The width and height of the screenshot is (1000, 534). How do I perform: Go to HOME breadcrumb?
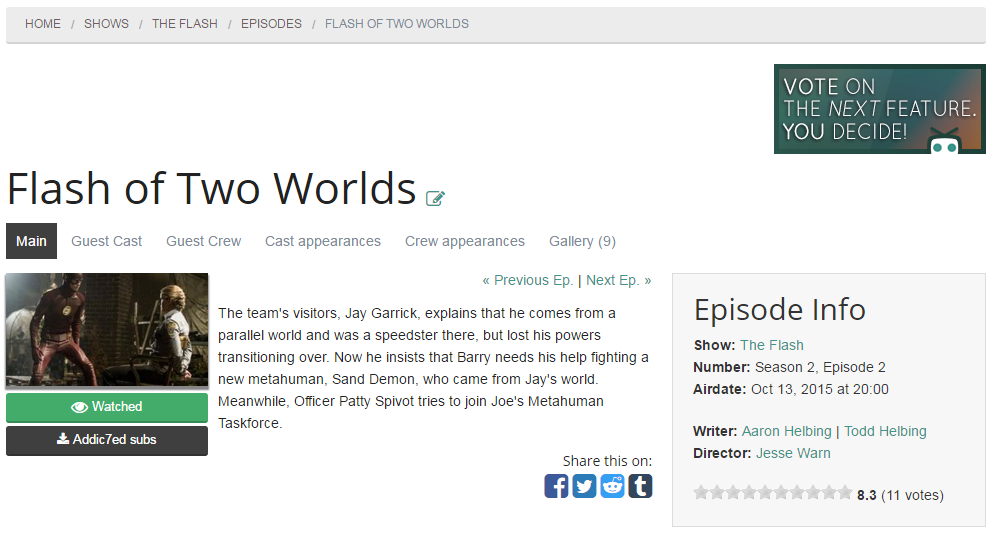click(43, 24)
